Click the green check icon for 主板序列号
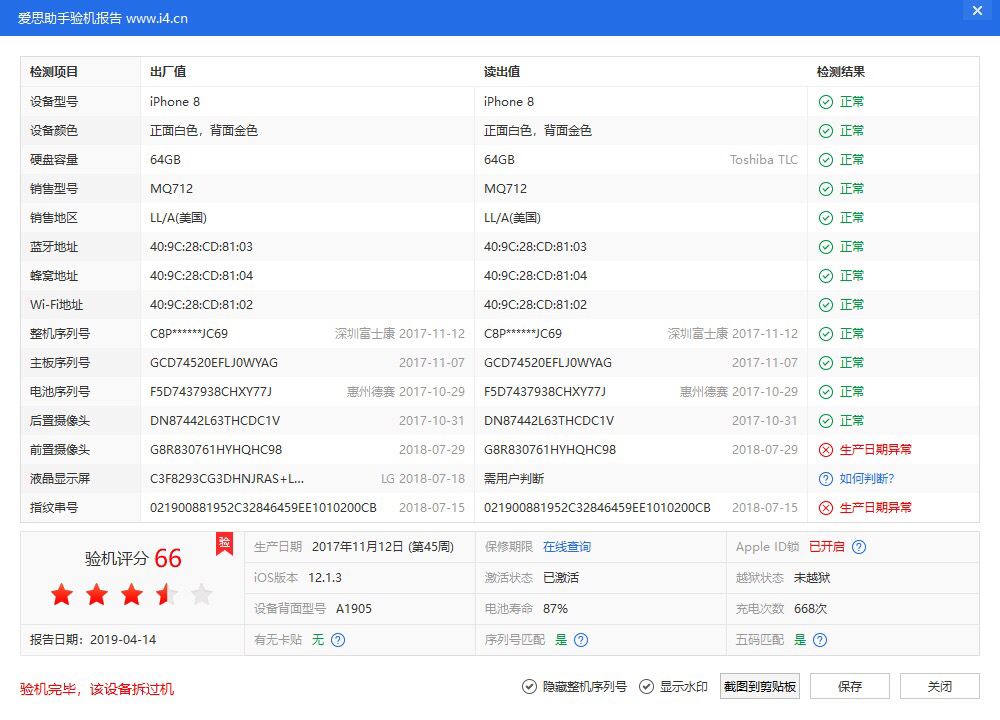The height and width of the screenshot is (720, 1000). point(826,363)
